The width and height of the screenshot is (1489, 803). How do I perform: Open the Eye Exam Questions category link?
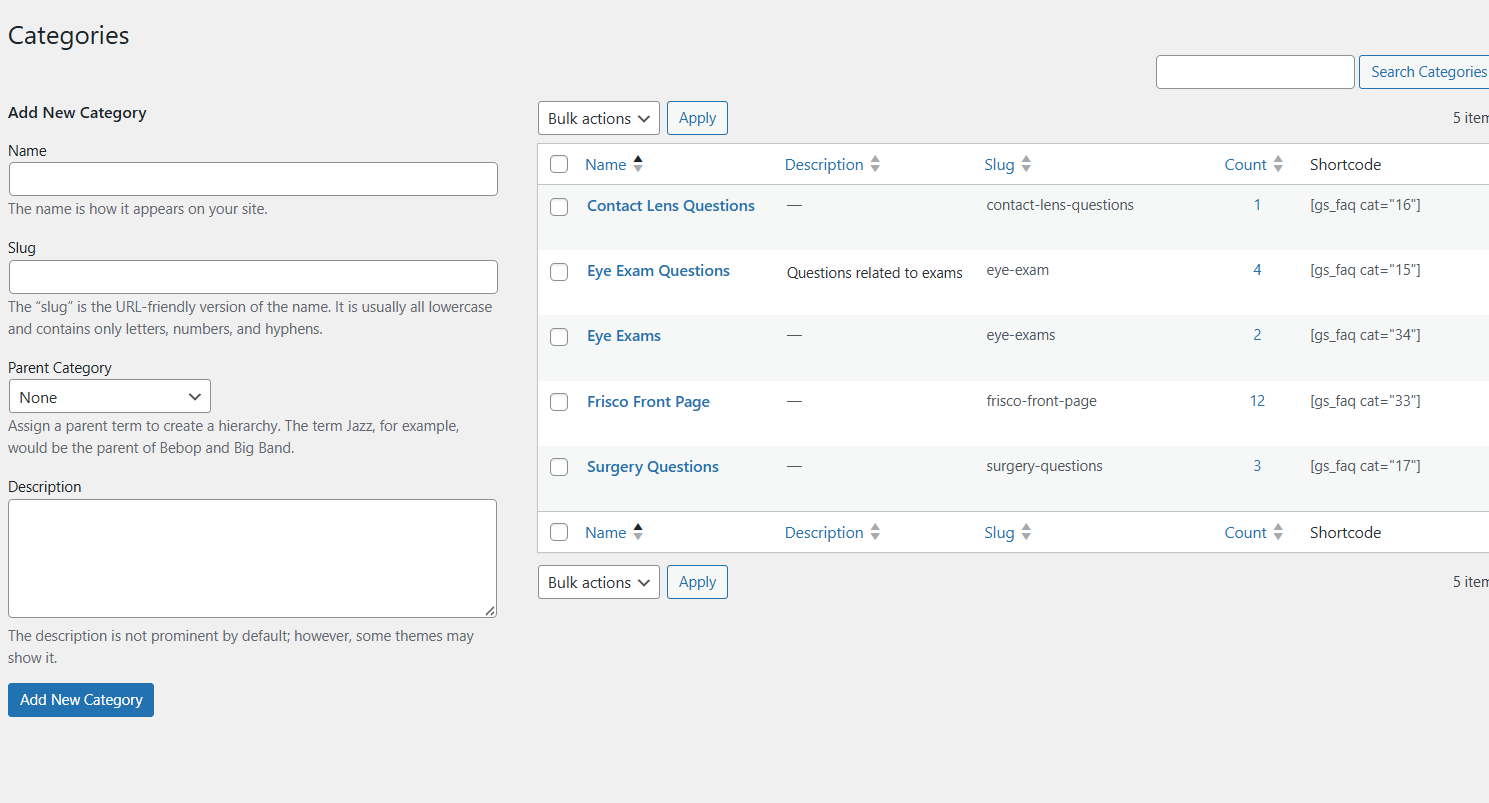pyautogui.click(x=658, y=271)
